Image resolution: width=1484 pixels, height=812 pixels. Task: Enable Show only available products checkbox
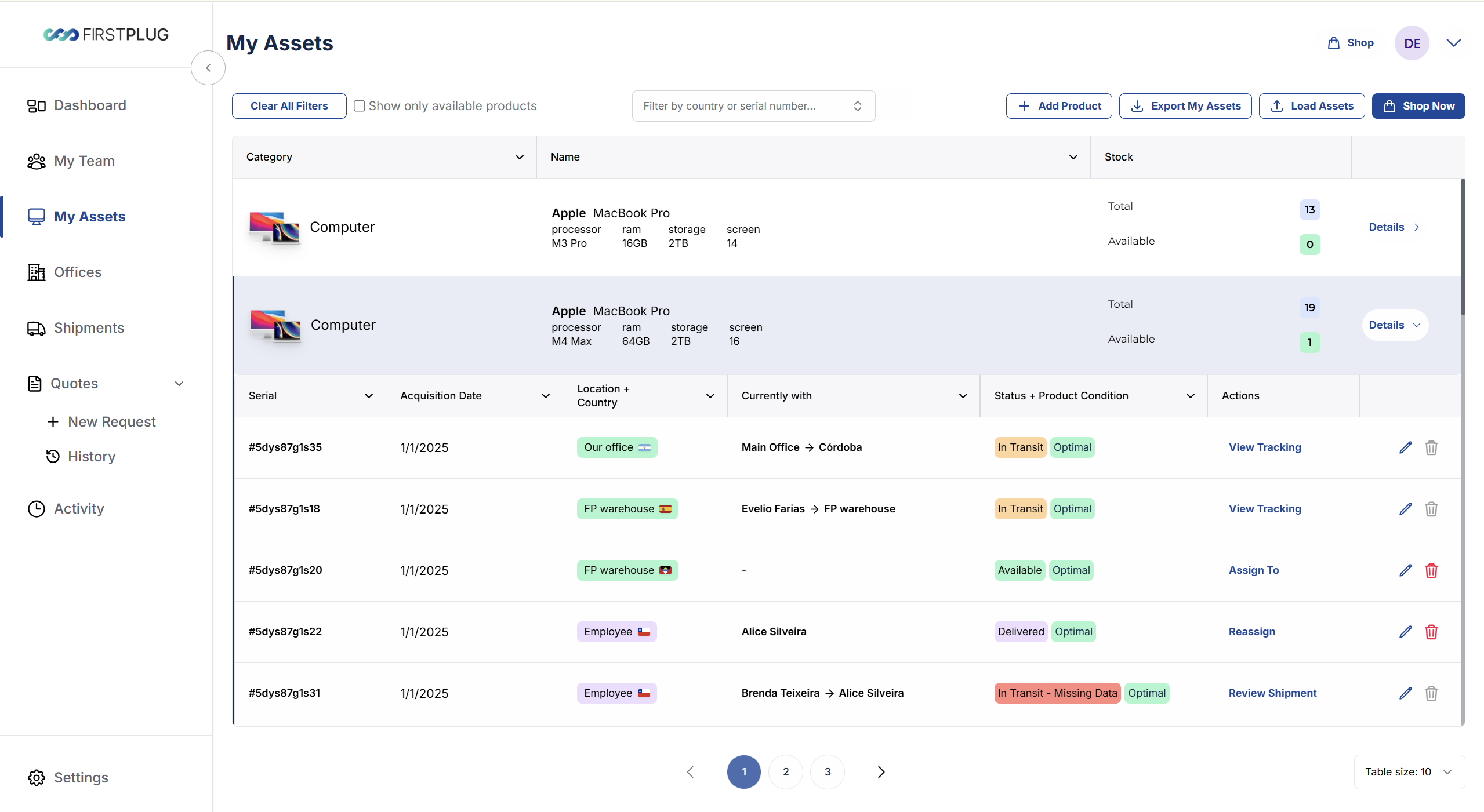360,106
